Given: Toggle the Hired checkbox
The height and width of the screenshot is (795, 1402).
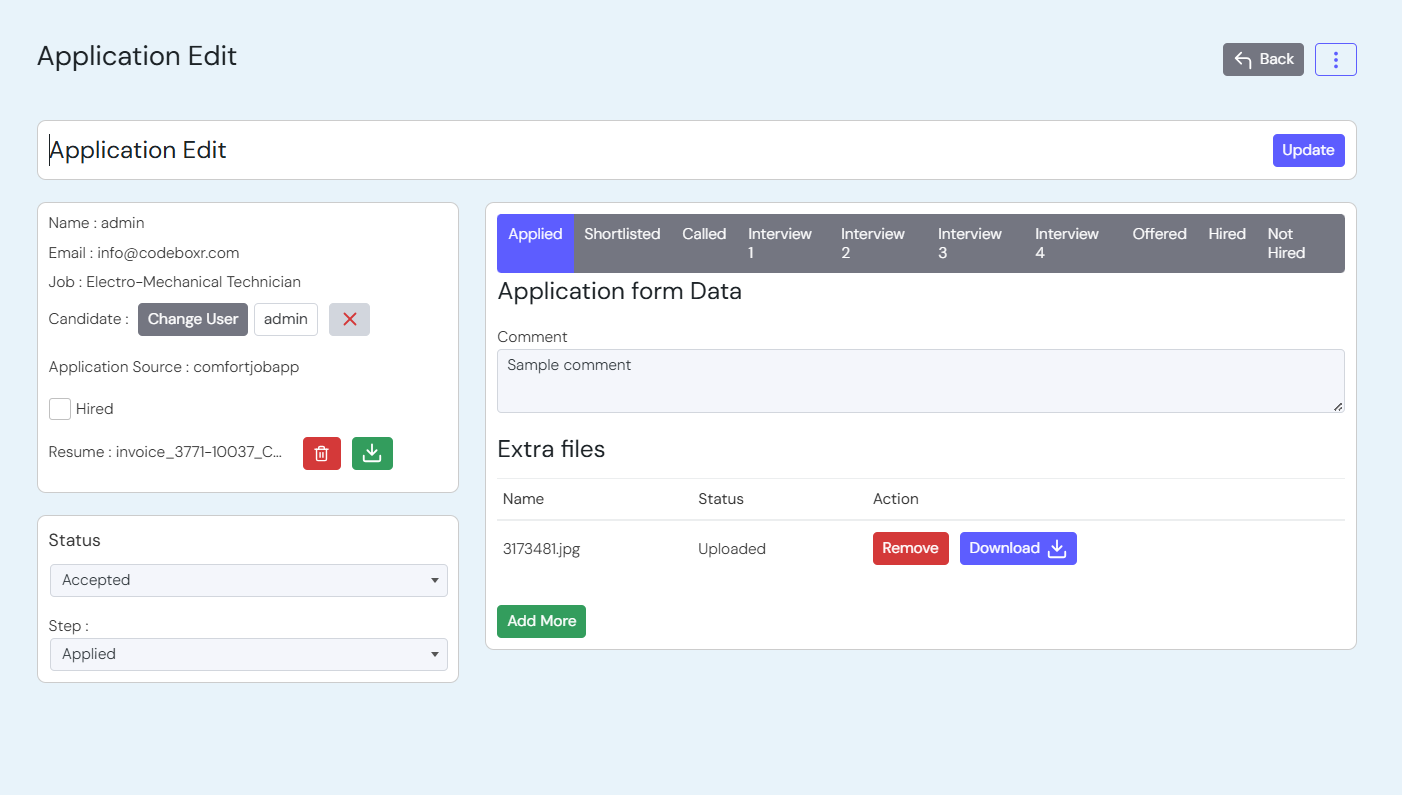Looking at the screenshot, I should [60, 409].
